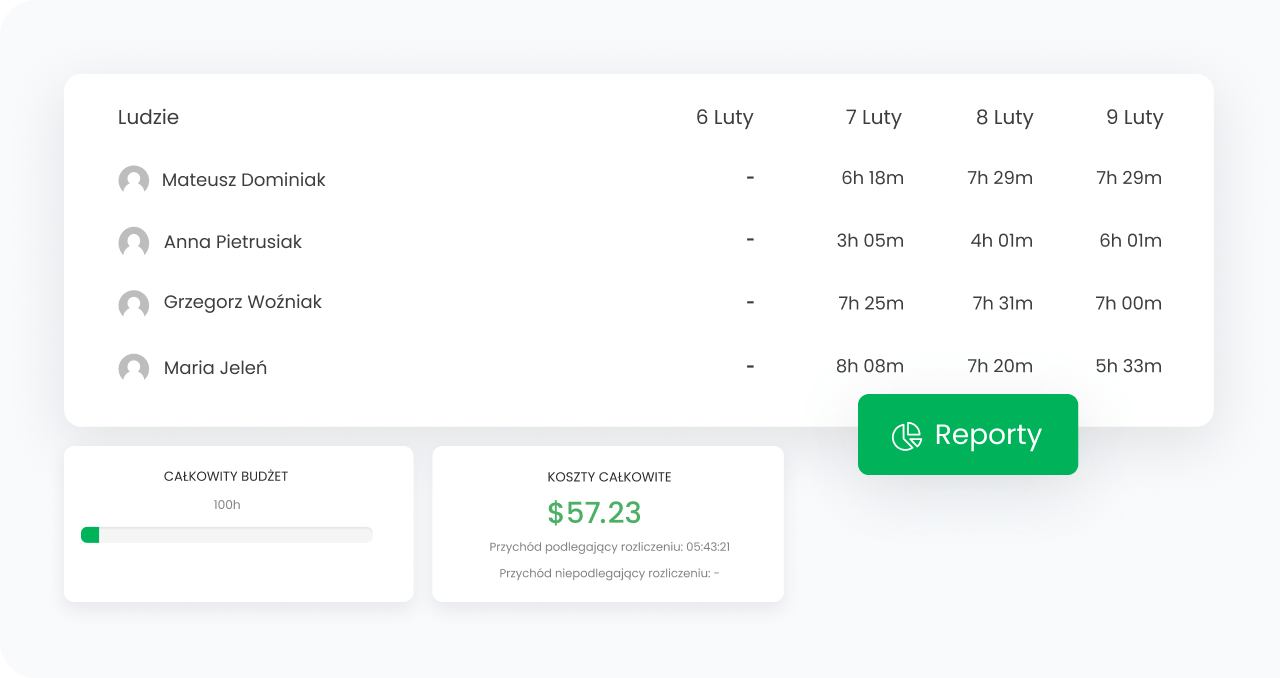Click Anna Pietrusiak's 6h 01m entry
Image resolution: width=1280 pixels, height=678 pixels.
pyautogui.click(x=1131, y=240)
